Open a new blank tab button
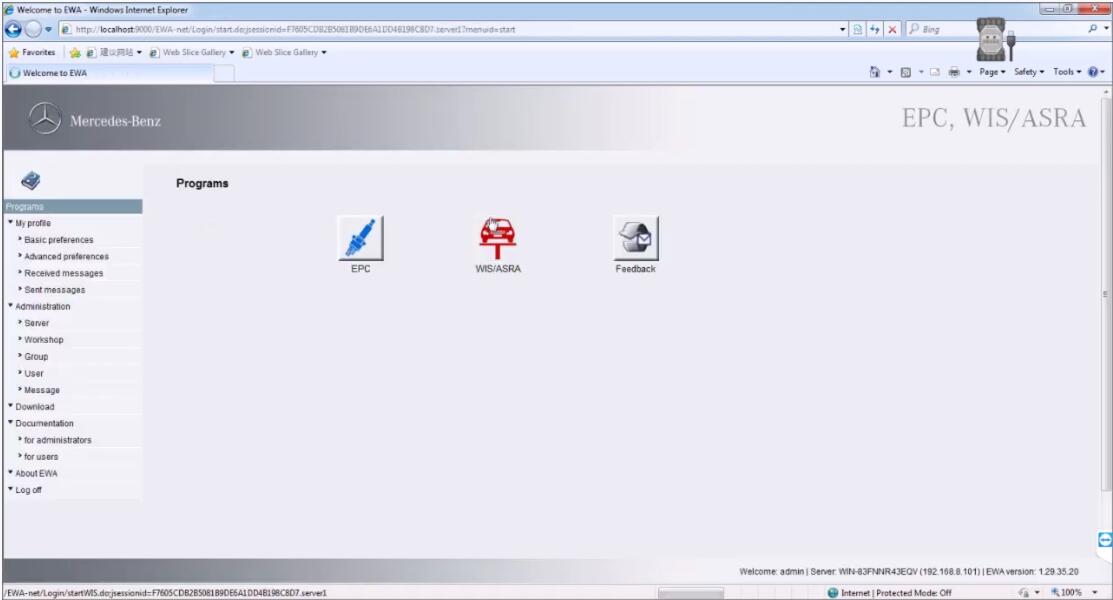Viewport: 1113px width, 600px height. pos(224,73)
